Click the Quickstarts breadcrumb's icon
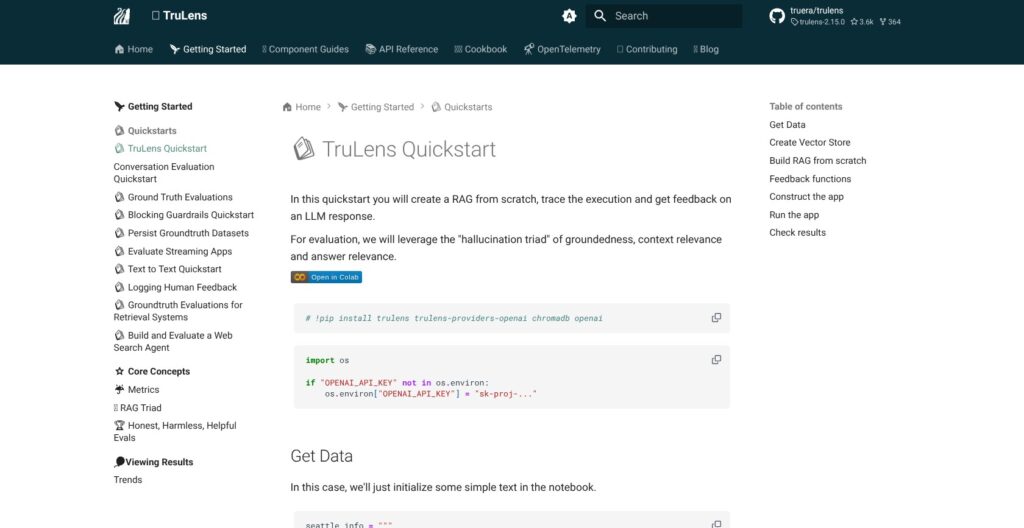 [x=436, y=107]
